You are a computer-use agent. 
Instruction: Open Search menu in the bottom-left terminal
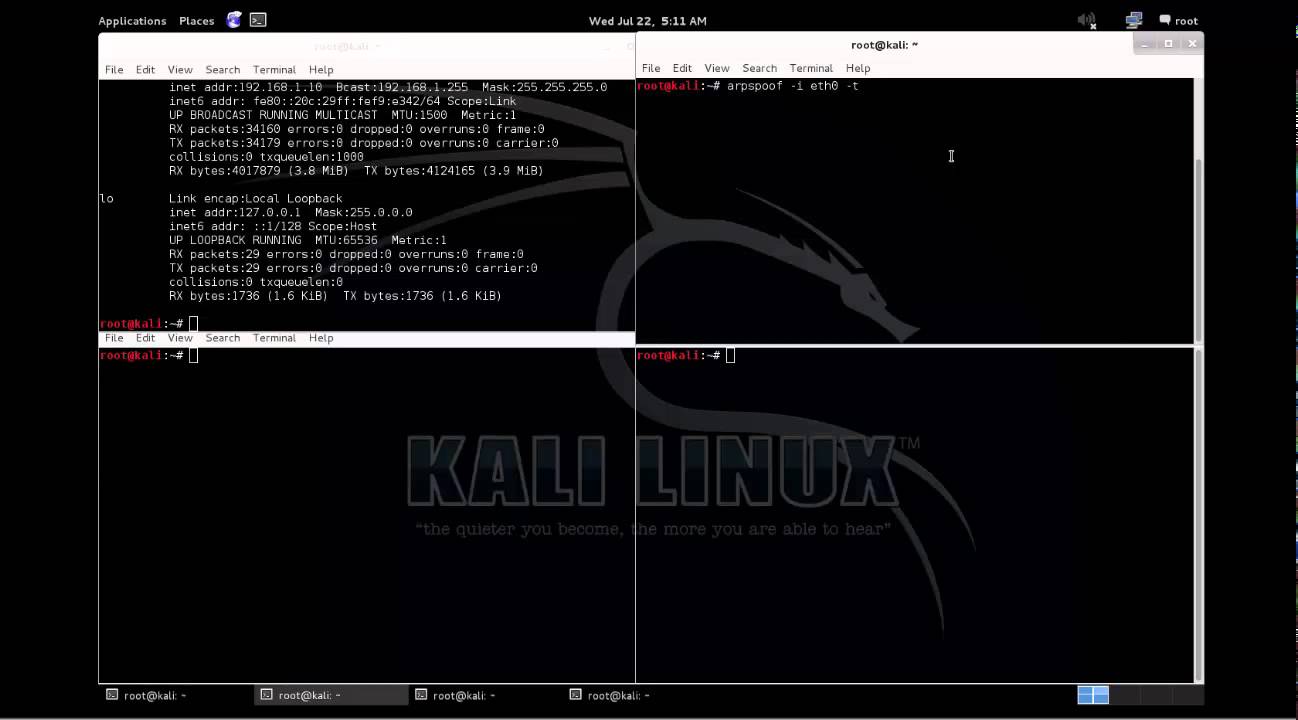pos(222,338)
